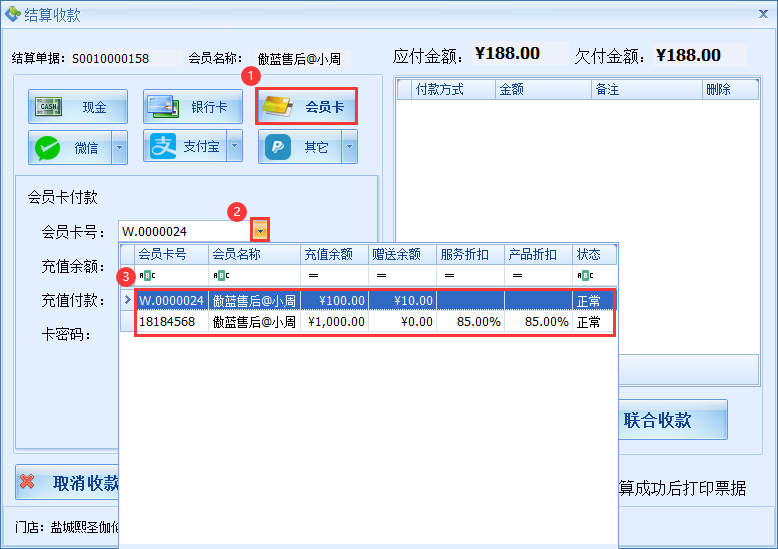Sort by 服务折扣 column header
778x549 pixels.
tap(470, 255)
